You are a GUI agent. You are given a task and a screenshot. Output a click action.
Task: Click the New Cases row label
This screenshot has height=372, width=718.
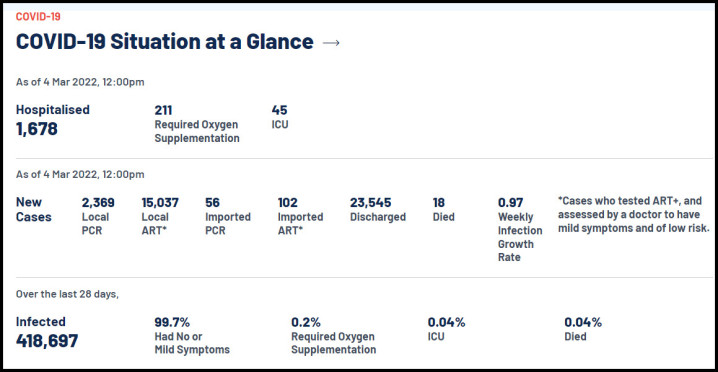33,209
